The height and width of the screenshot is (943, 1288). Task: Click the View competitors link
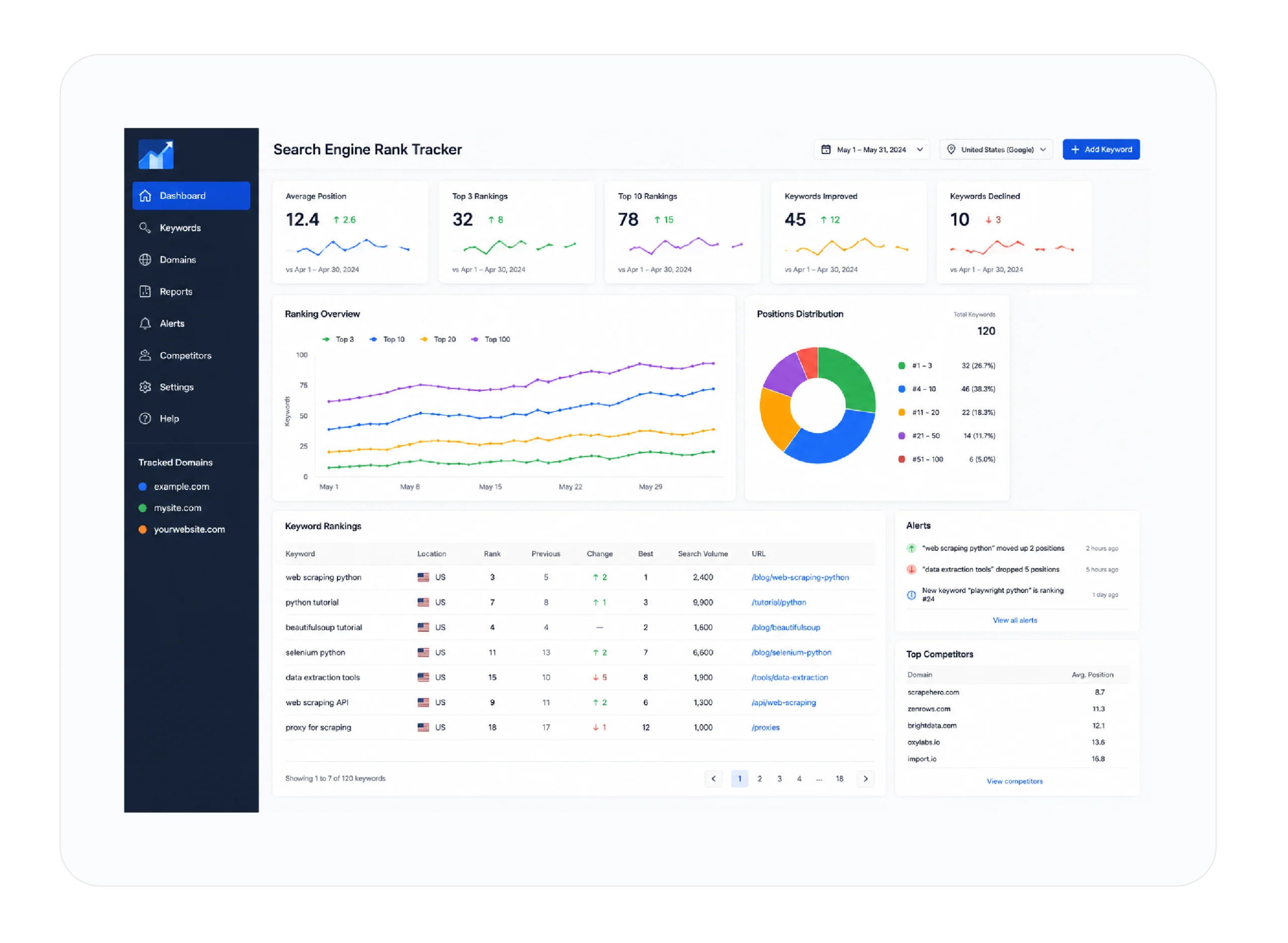[x=1015, y=782]
